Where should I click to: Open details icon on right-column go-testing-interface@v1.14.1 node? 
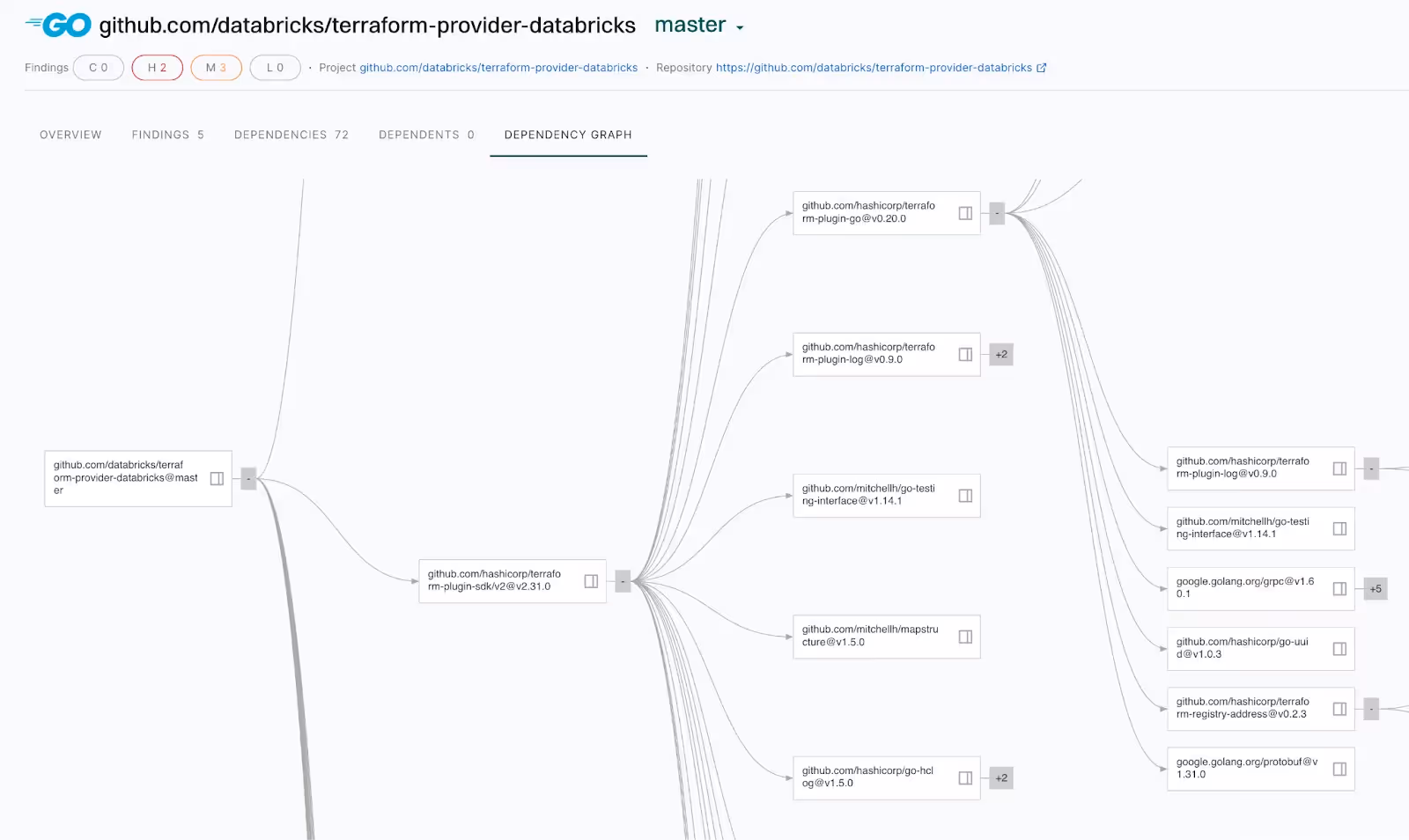pyautogui.click(x=1339, y=528)
